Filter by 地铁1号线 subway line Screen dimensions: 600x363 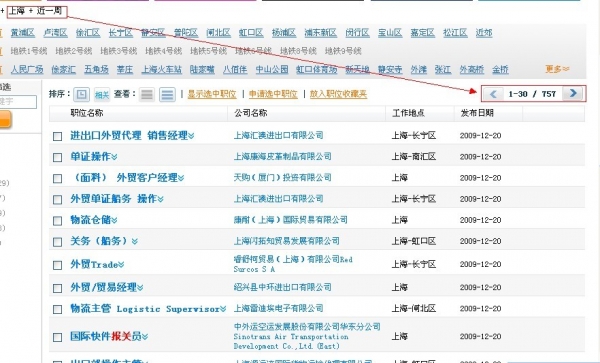[29, 51]
